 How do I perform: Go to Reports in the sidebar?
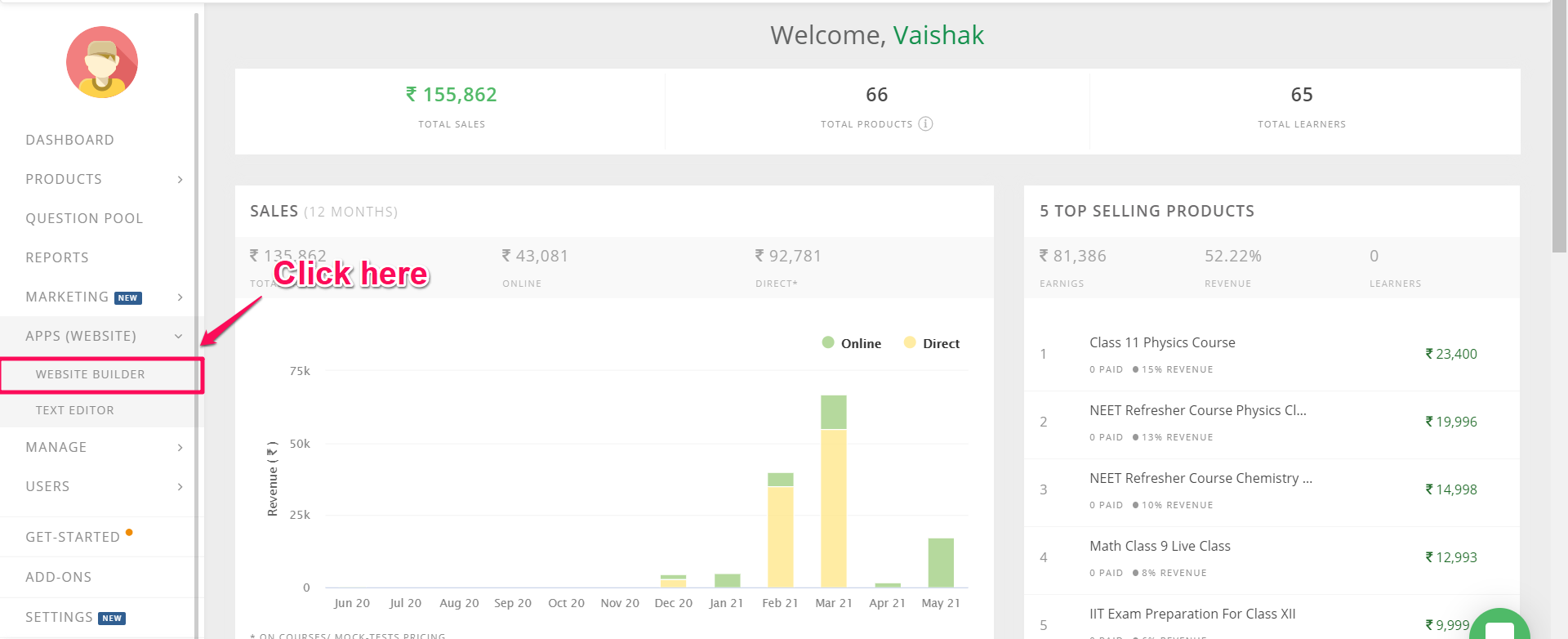57,257
